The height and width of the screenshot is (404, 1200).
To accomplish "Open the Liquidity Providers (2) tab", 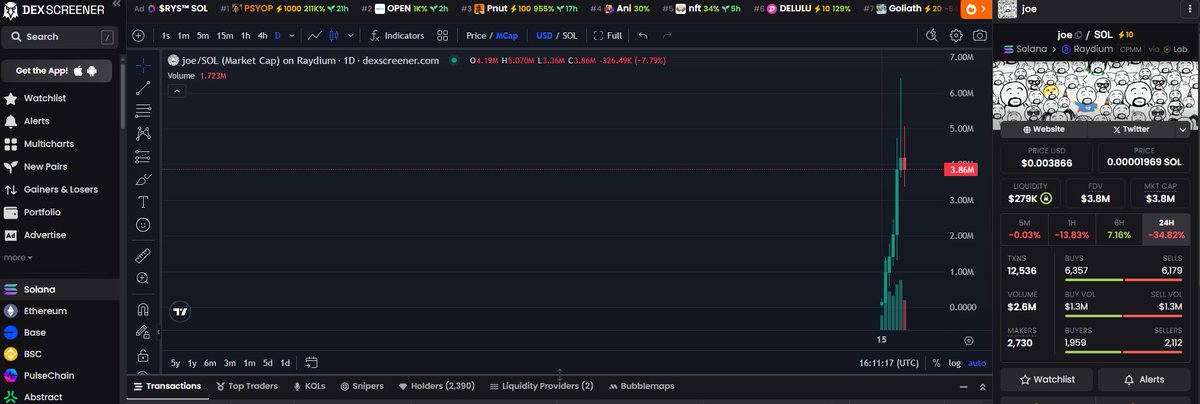I will [x=541, y=385].
